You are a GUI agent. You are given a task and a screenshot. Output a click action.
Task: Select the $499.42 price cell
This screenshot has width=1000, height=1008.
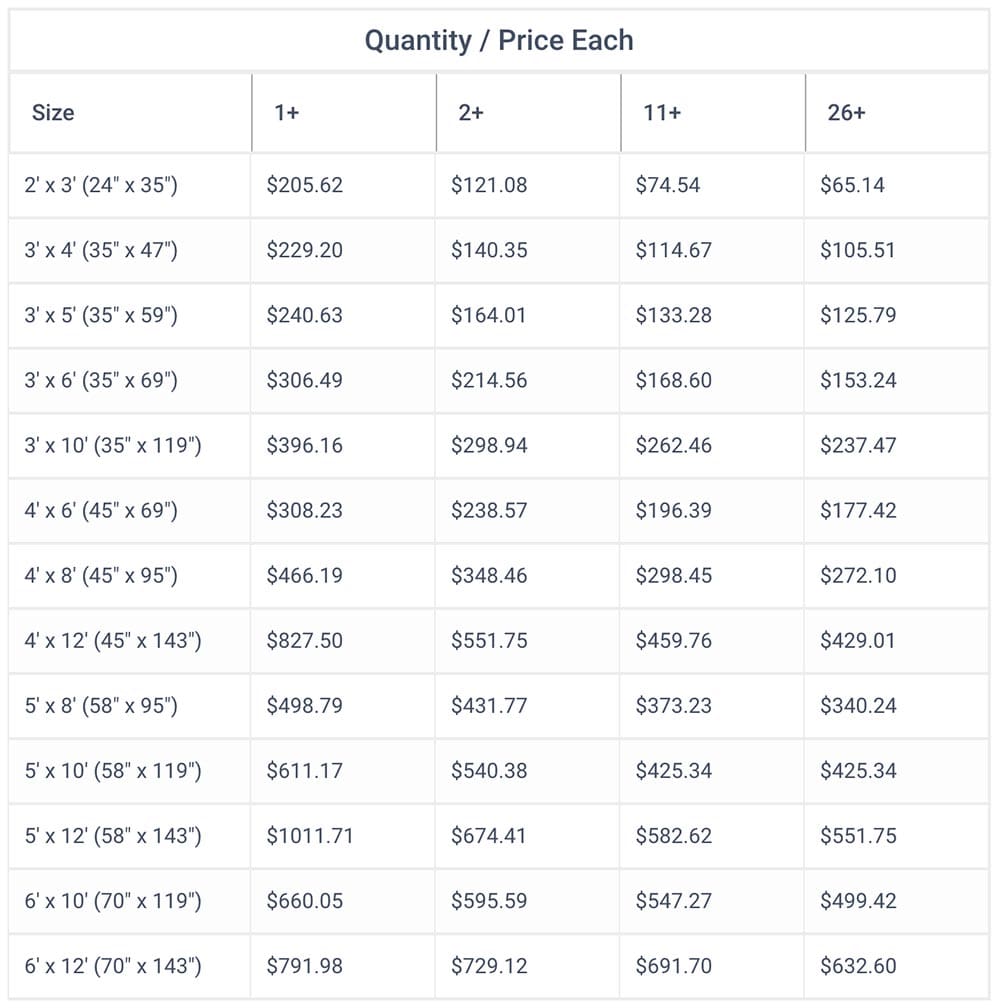click(858, 901)
